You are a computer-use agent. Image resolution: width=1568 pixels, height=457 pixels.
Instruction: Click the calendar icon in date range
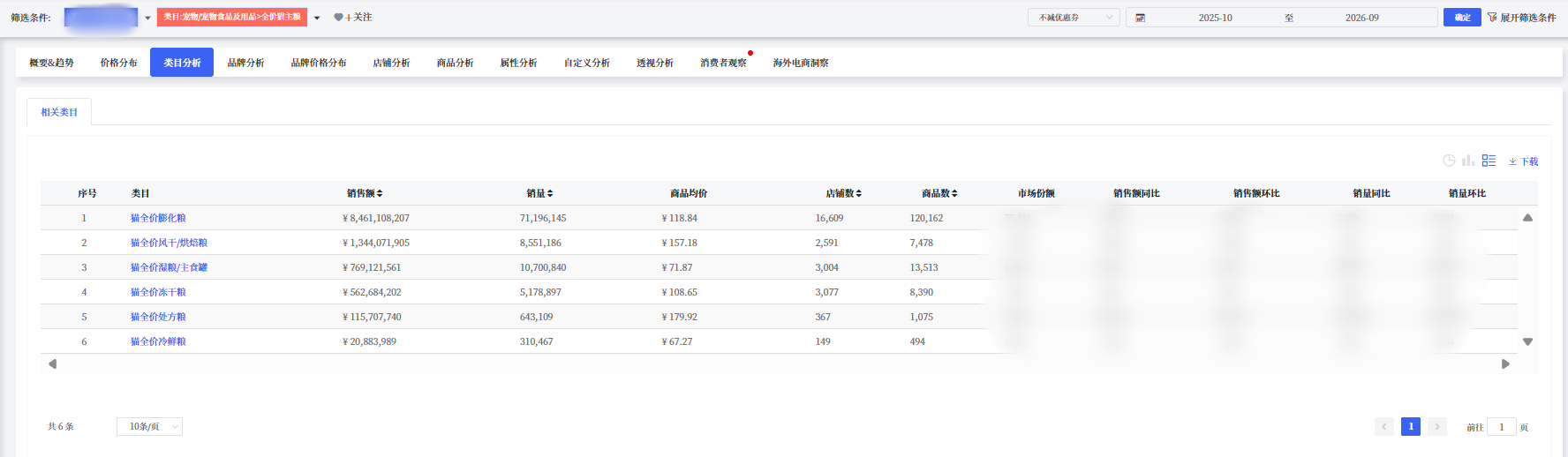click(x=1140, y=18)
